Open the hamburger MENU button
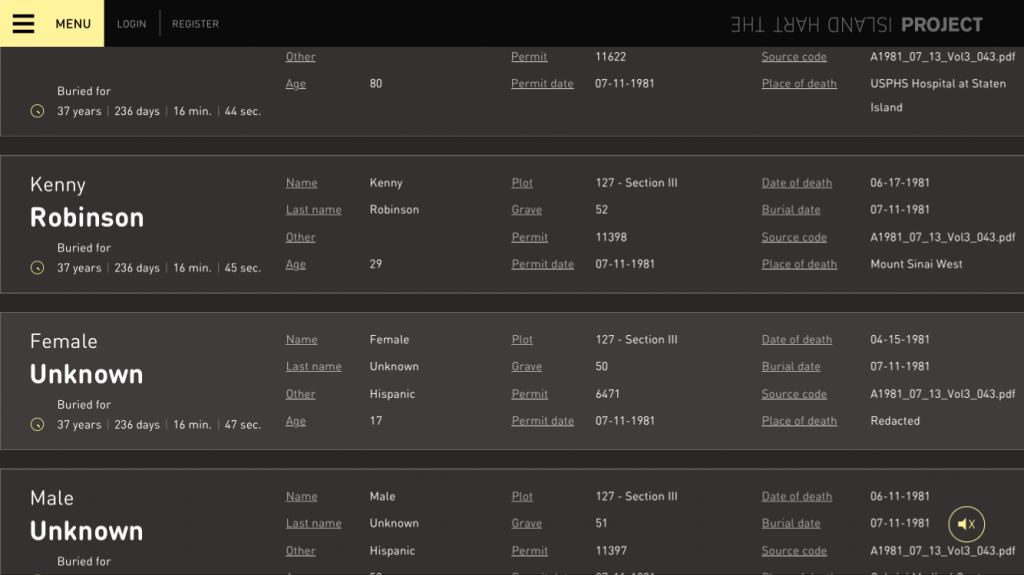Image resolution: width=1024 pixels, height=575 pixels. [51, 24]
